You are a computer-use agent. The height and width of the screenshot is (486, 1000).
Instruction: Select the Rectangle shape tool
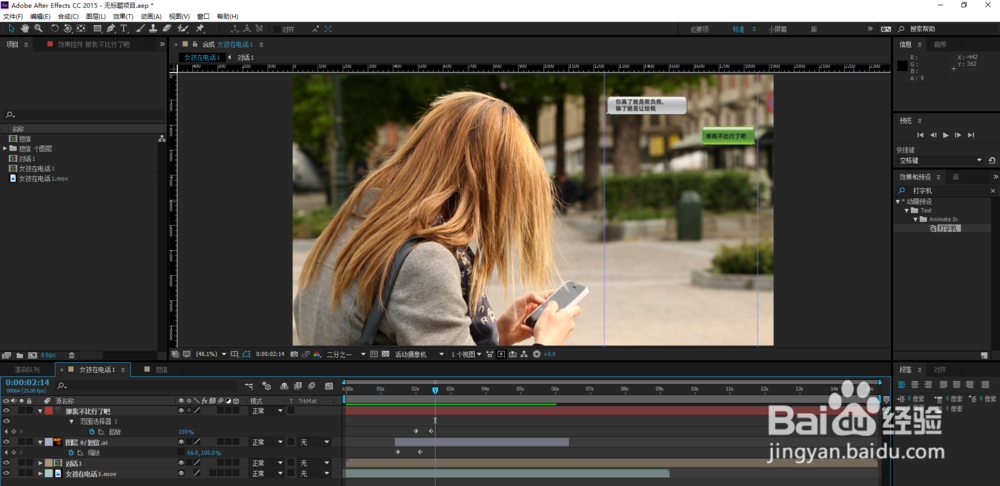[98, 29]
